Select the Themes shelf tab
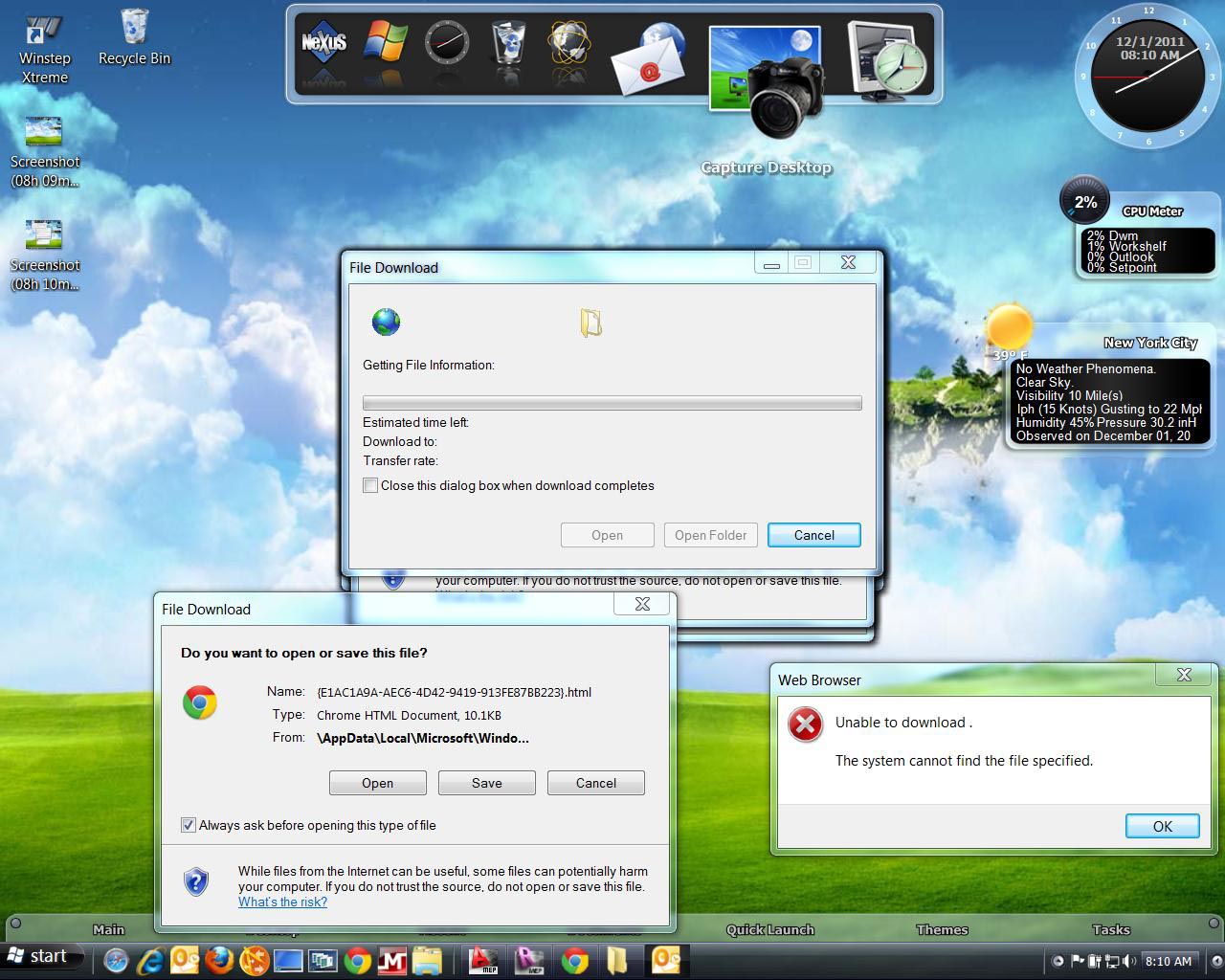 pos(942,929)
